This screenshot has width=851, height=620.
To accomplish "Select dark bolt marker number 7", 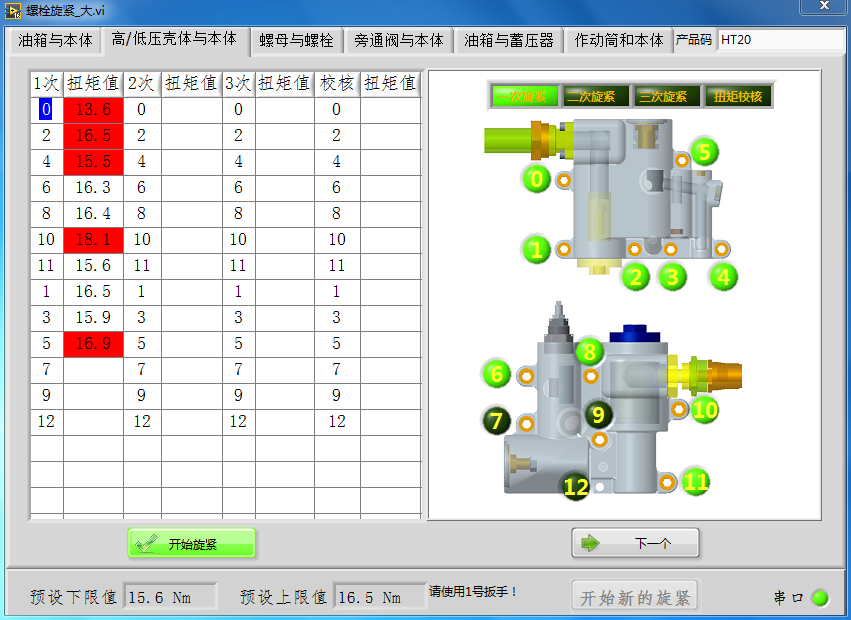I will click(x=496, y=421).
